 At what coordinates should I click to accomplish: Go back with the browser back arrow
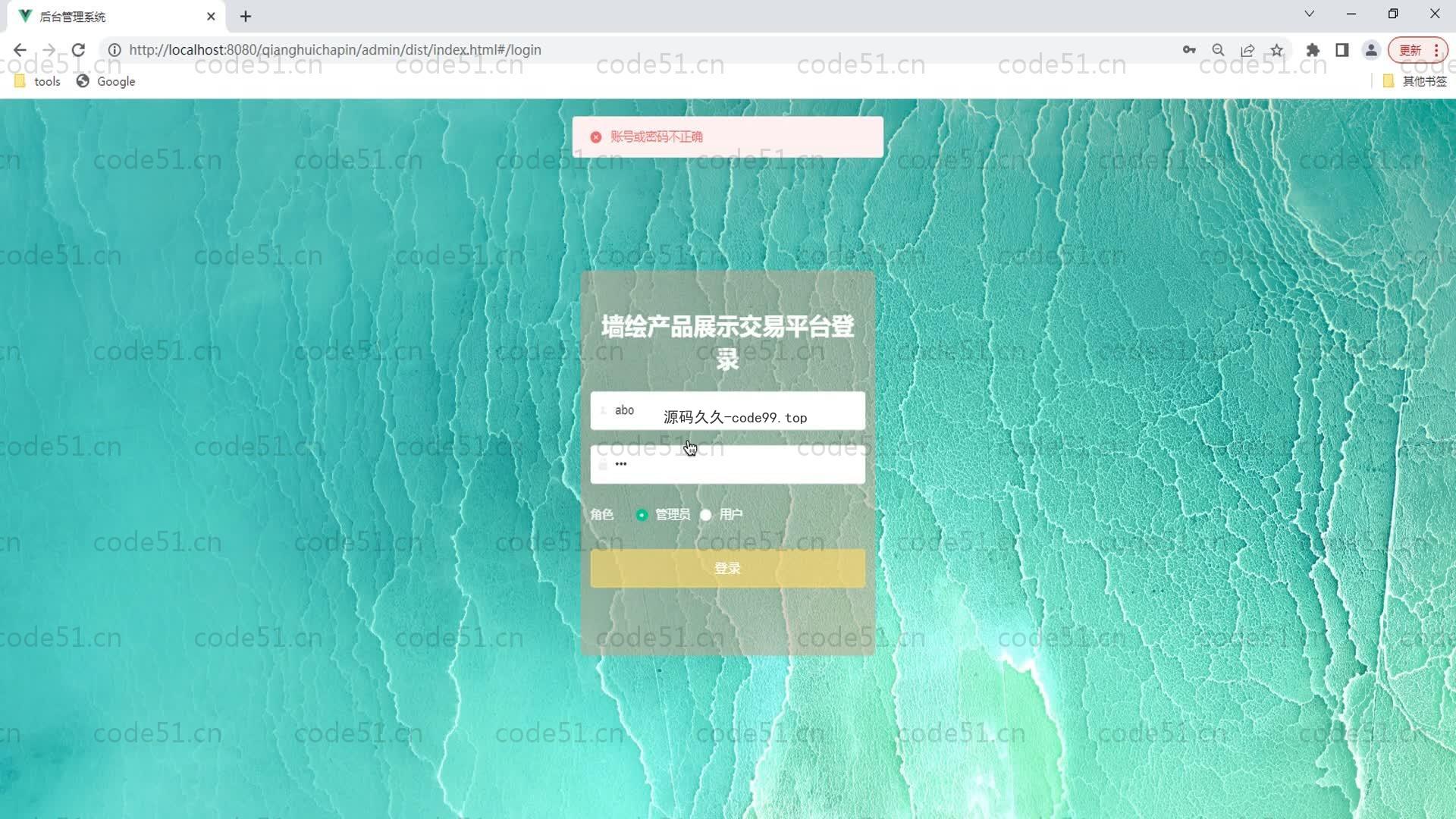20,50
